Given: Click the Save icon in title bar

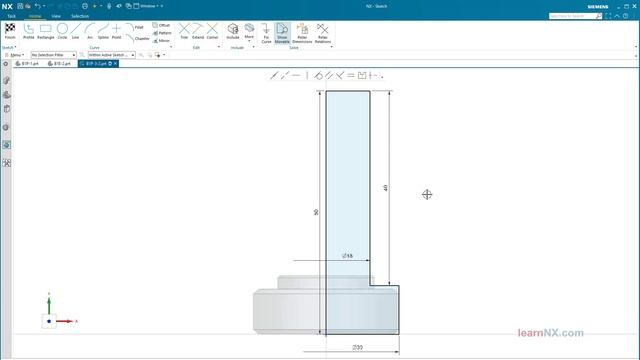Looking at the screenshot, I should 20,6.
